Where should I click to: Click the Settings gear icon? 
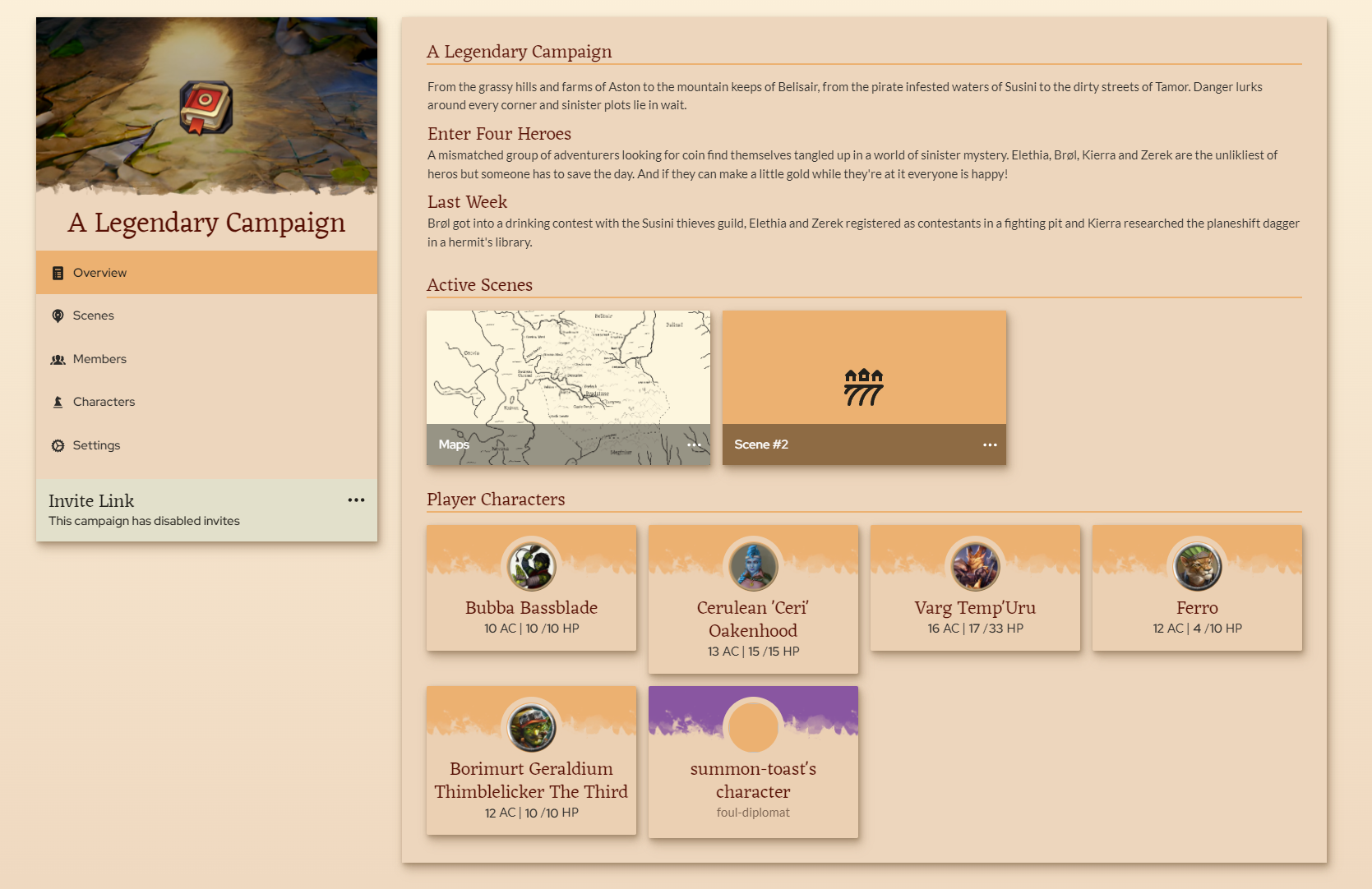58,445
